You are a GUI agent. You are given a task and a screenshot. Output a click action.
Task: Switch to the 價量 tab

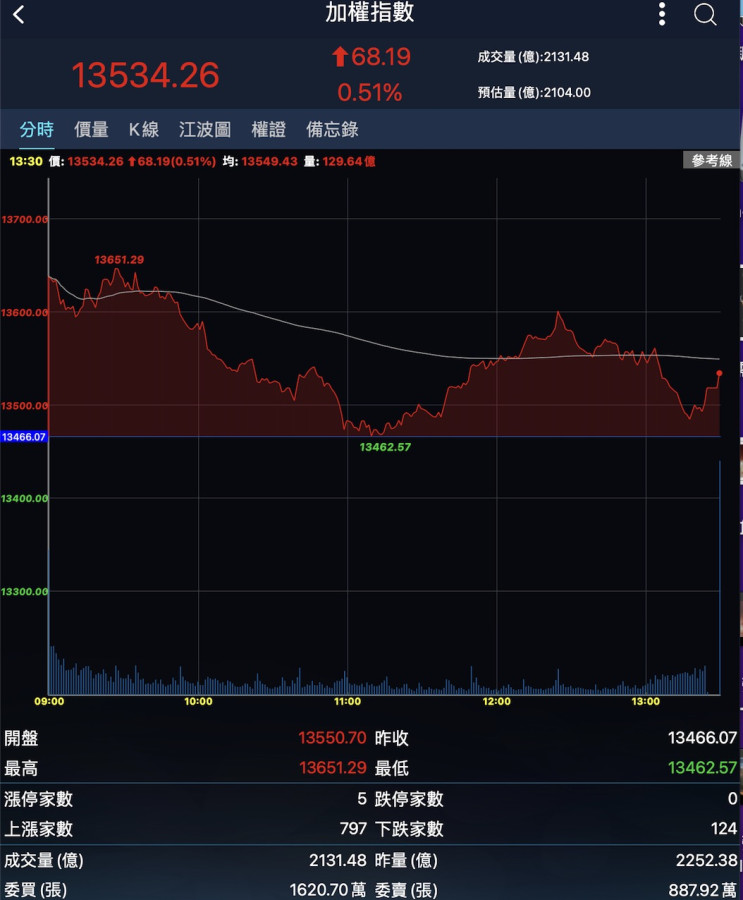point(91,129)
